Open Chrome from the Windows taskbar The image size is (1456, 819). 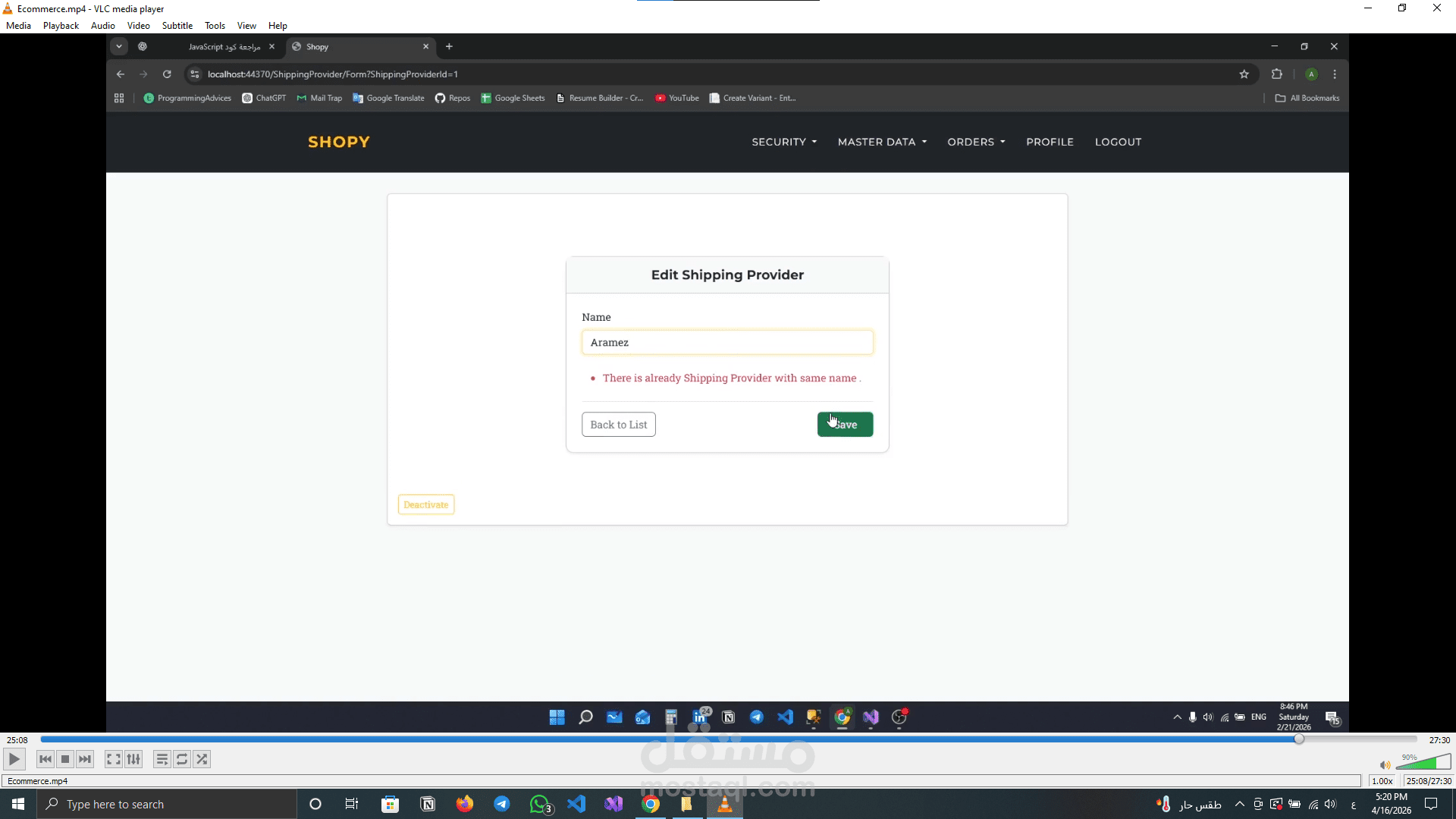651,804
